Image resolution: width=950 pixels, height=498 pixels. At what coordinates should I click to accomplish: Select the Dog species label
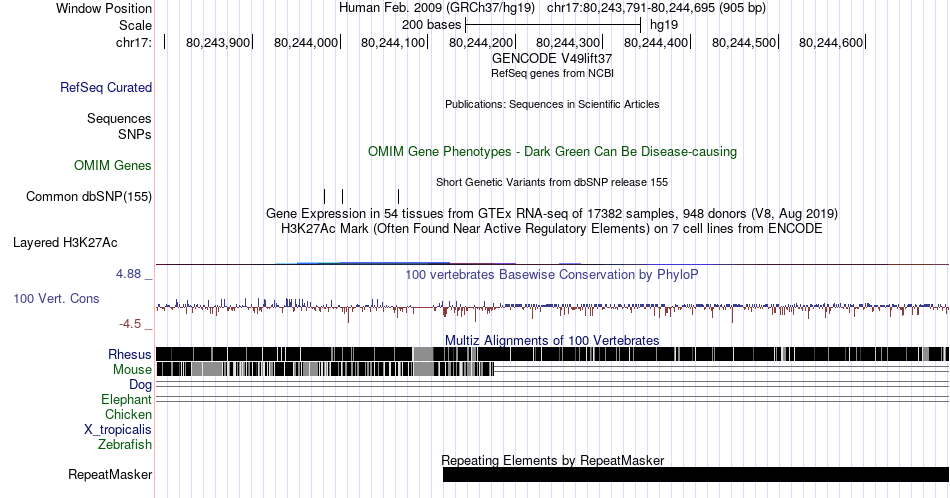coord(141,385)
